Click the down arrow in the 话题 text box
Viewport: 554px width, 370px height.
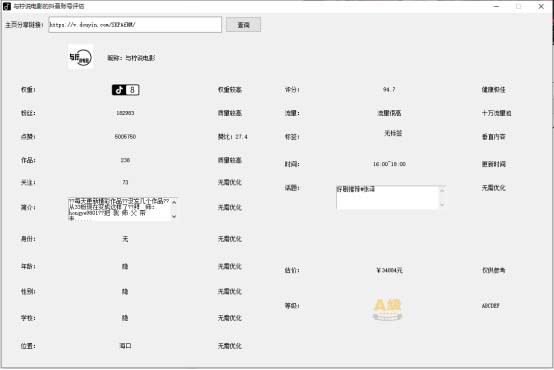pos(442,204)
